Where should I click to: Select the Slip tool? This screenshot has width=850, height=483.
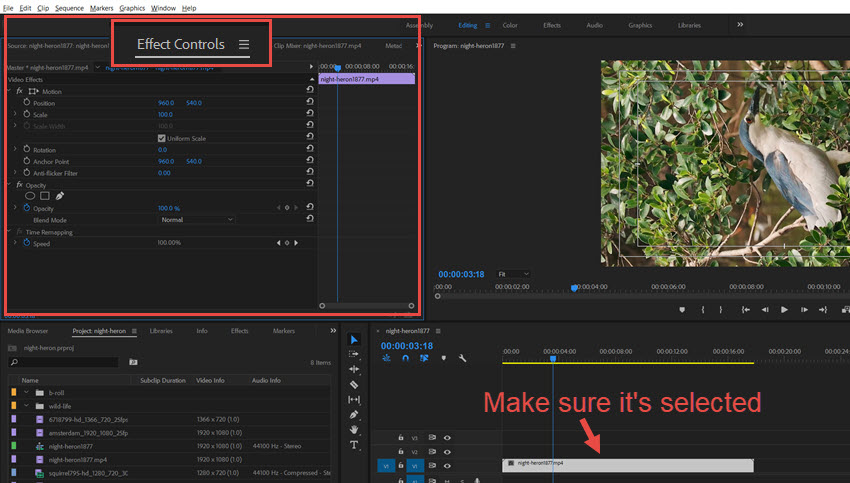354,400
